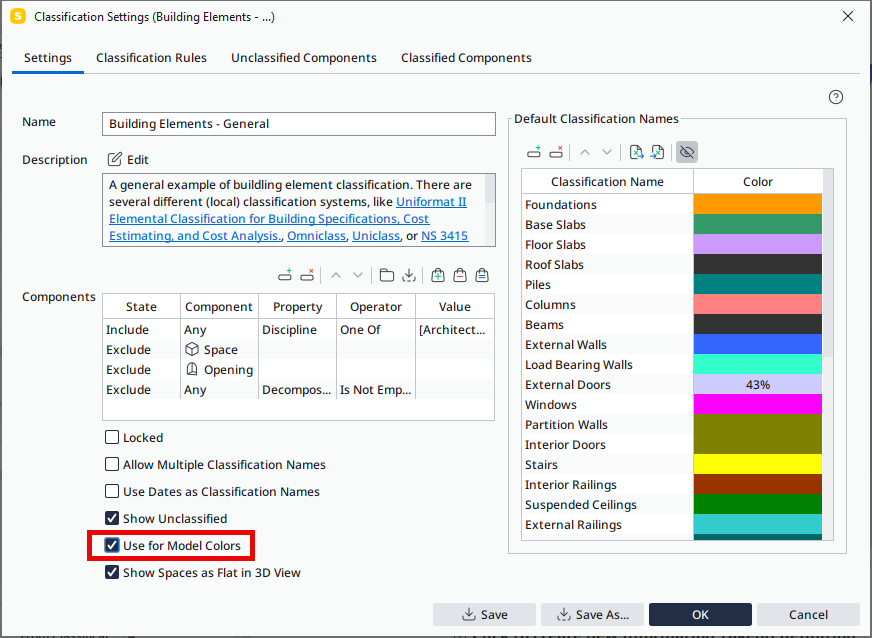Open the Discipline operator dropdown
The width and height of the screenshot is (872, 638).
point(375,329)
